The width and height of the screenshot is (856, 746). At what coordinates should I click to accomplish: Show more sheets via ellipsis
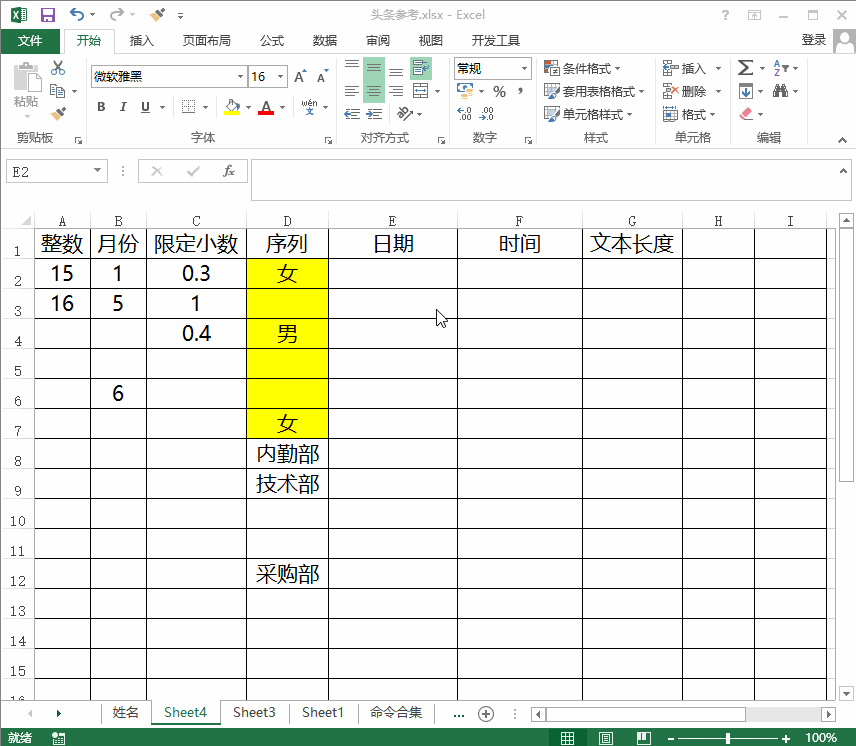pyautogui.click(x=459, y=713)
